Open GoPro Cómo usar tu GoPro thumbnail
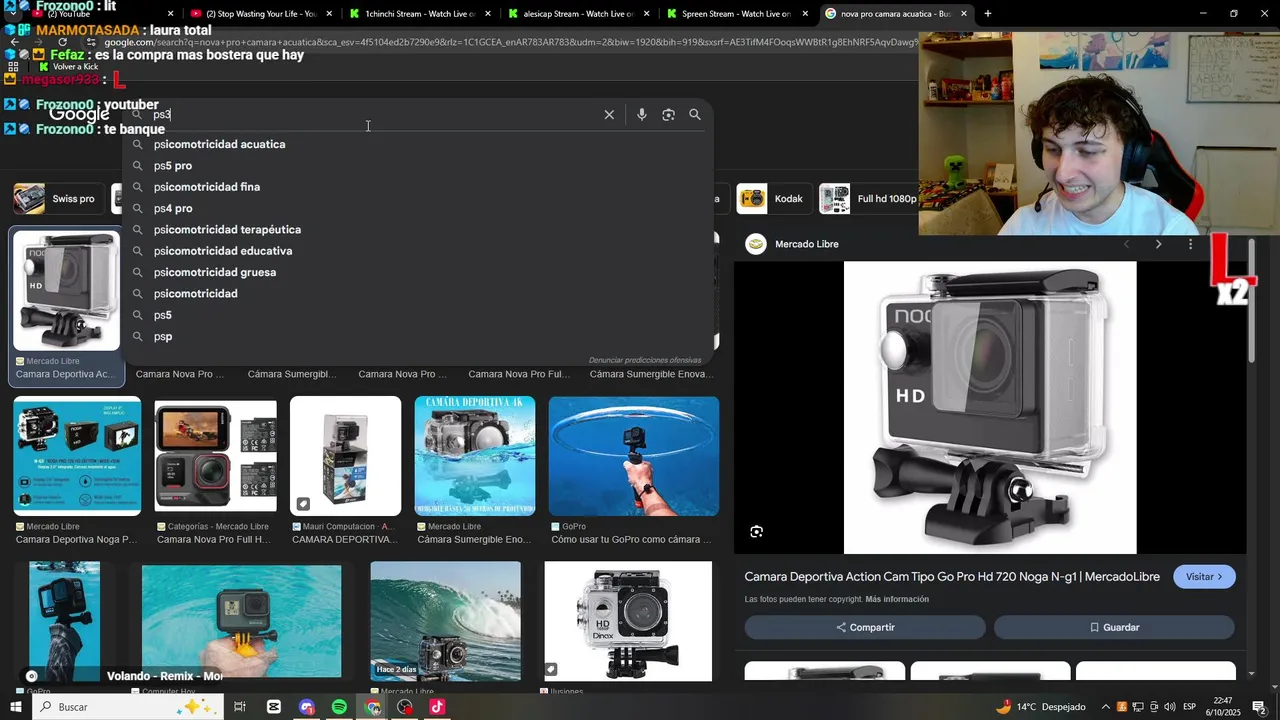 click(633, 456)
